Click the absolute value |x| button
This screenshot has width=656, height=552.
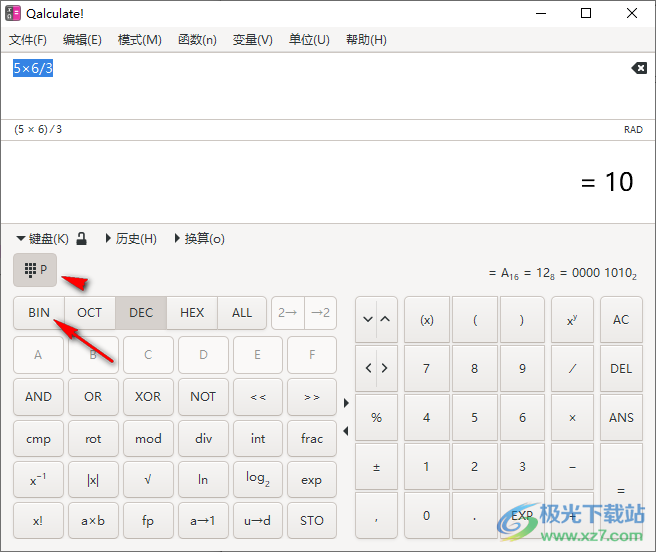click(x=93, y=480)
